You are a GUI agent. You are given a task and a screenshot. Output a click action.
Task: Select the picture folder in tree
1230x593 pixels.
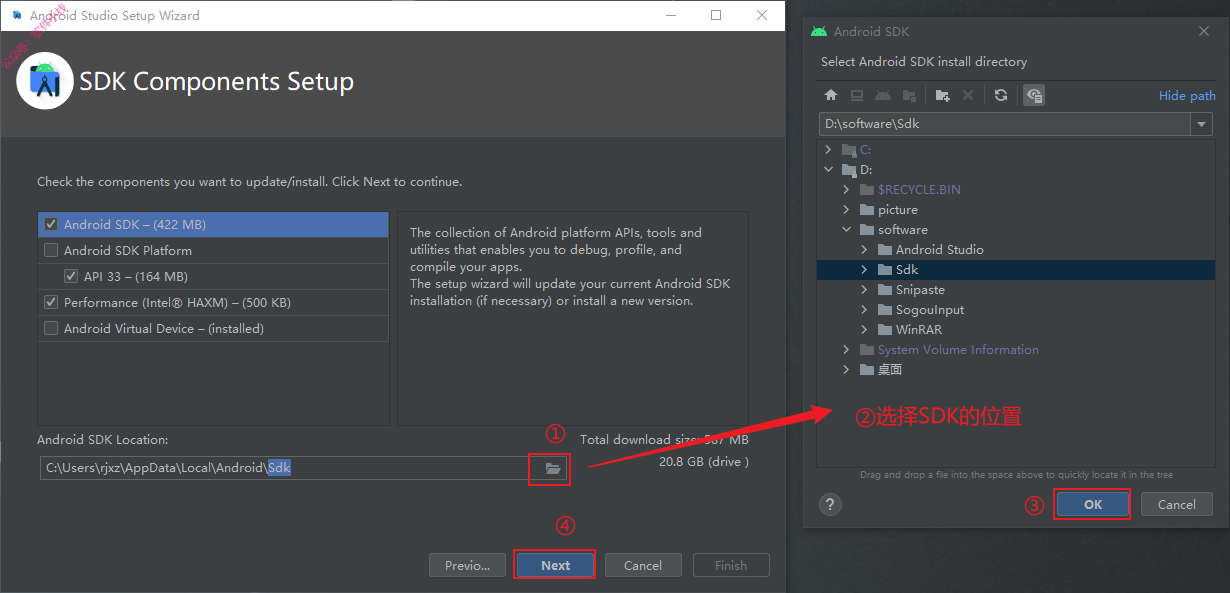click(x=1014, y=210)
